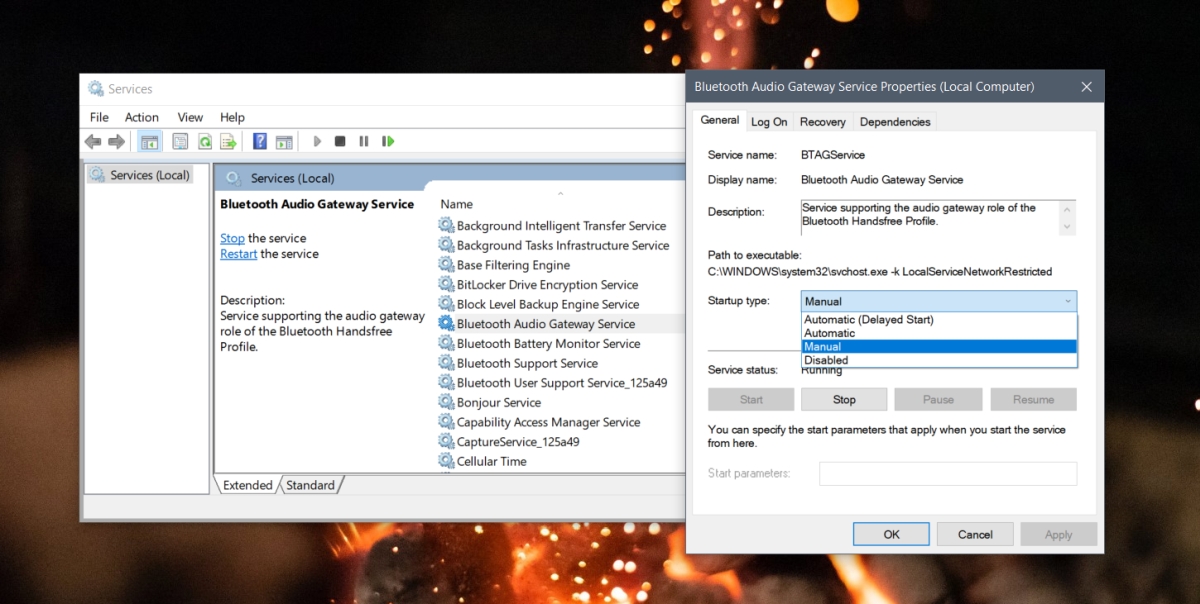Click gear icon beside Block Level Backup Engine

click(x=446, y=304)
